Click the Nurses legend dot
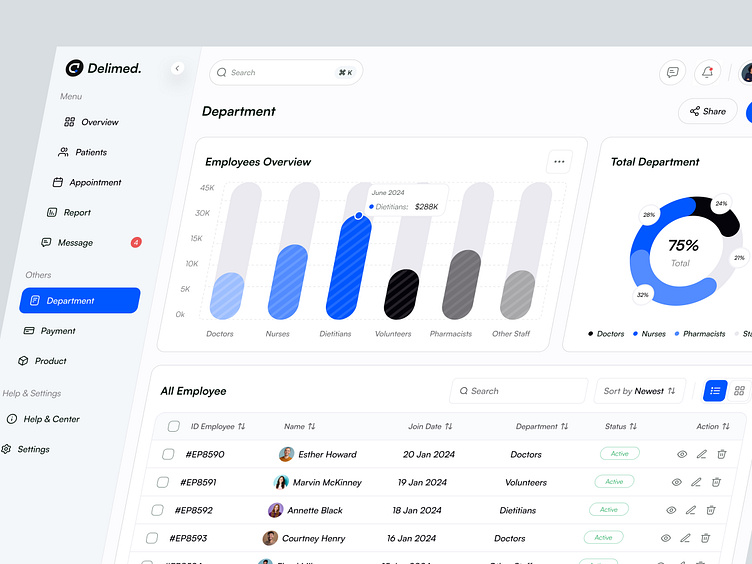This screenshot has height=564, width=752. [635, 334]
